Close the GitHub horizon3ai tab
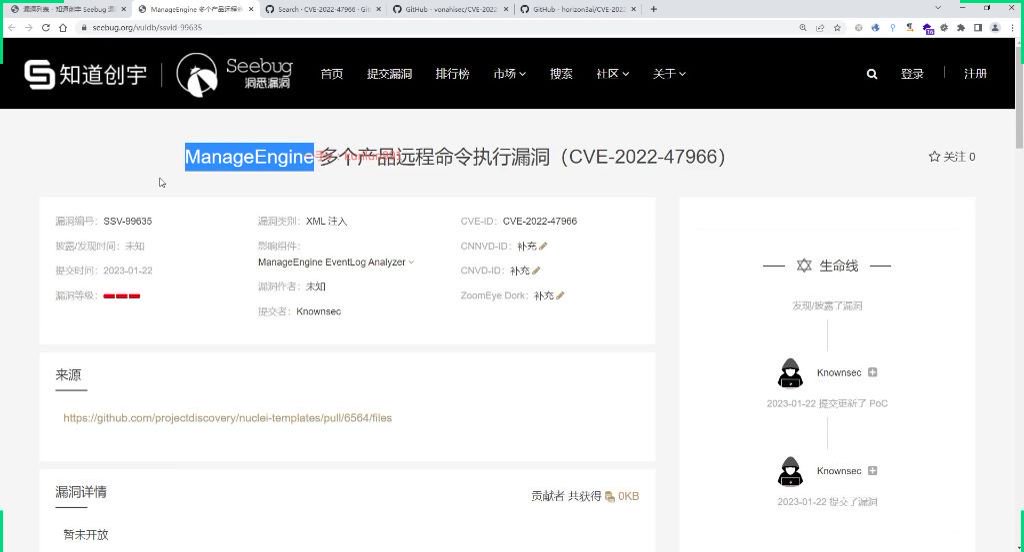Screen dimensions: 1024x552 (x=633, y=9)
